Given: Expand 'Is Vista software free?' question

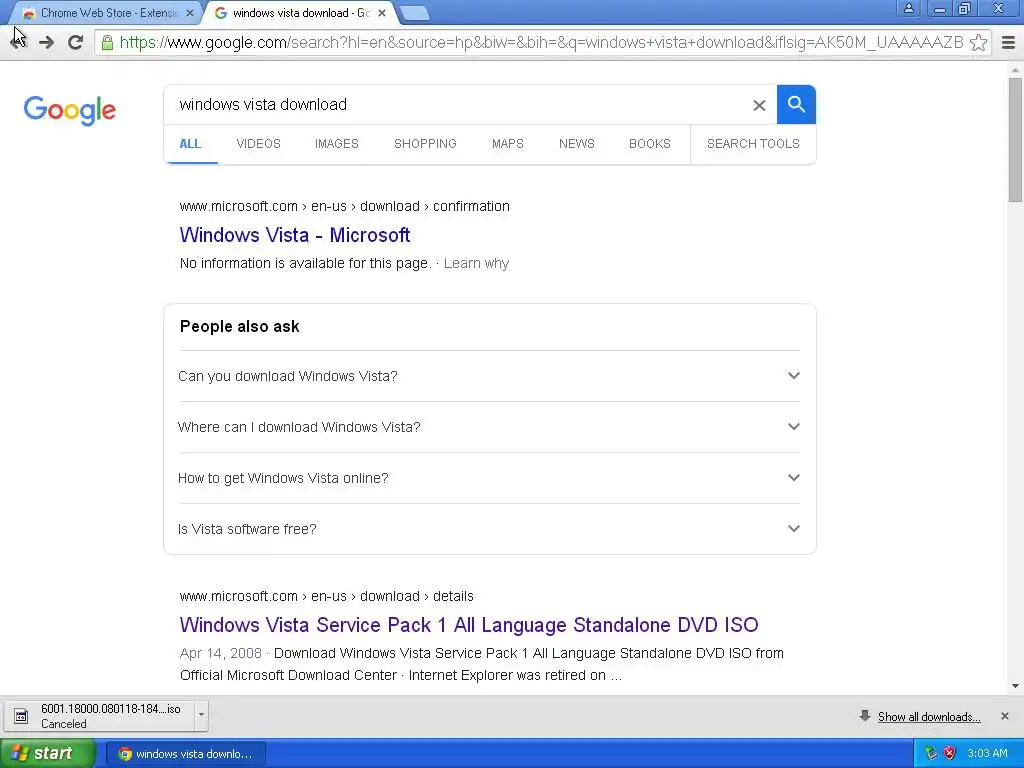Looking at the screenshot, I should tap(488, 529).
